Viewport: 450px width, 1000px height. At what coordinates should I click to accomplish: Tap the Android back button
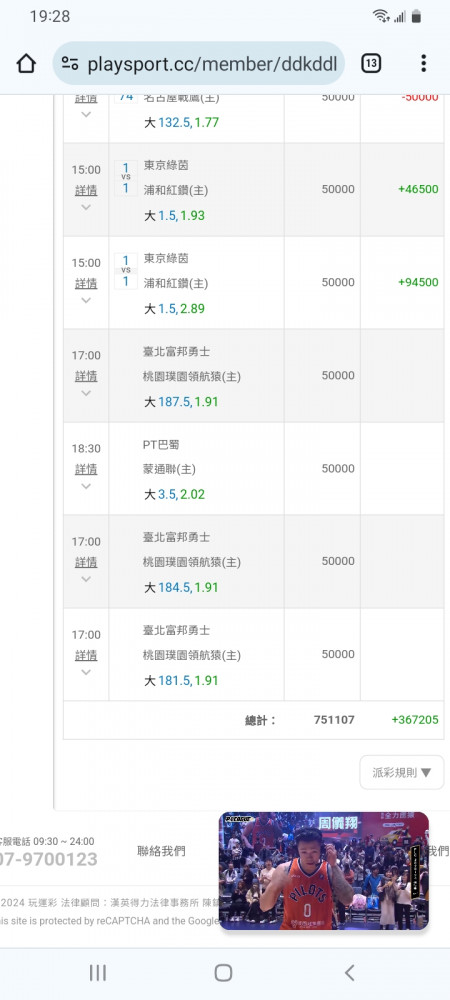tap(349, 972)
